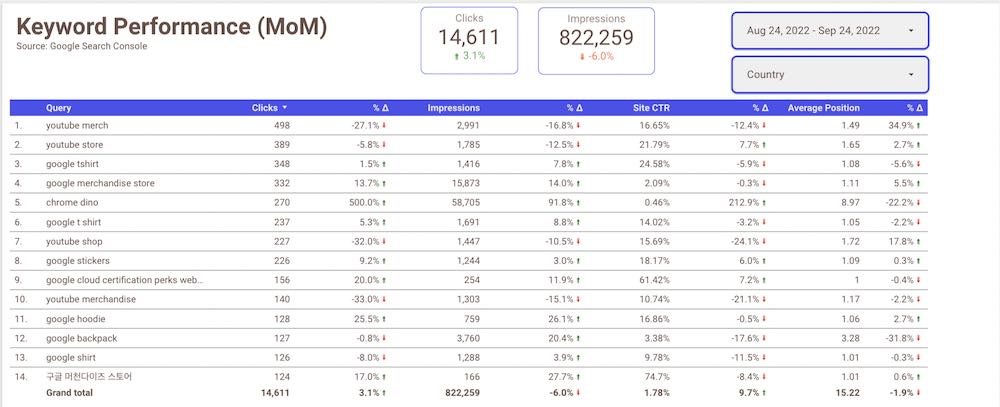Click the 15.22 grand total average position

coord(848,393)
